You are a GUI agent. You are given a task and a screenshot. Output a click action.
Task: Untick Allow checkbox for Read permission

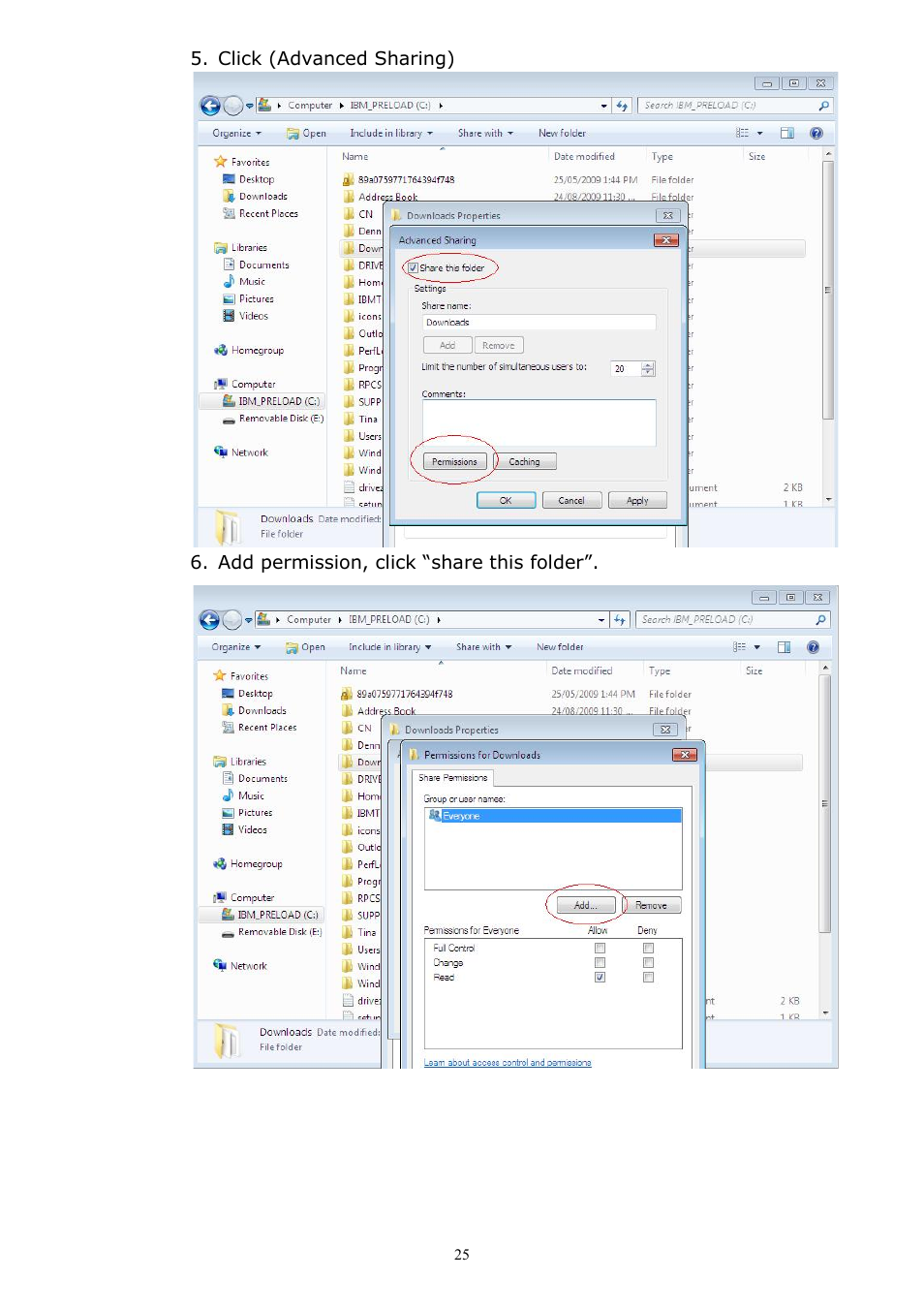(x=600, y=978)
